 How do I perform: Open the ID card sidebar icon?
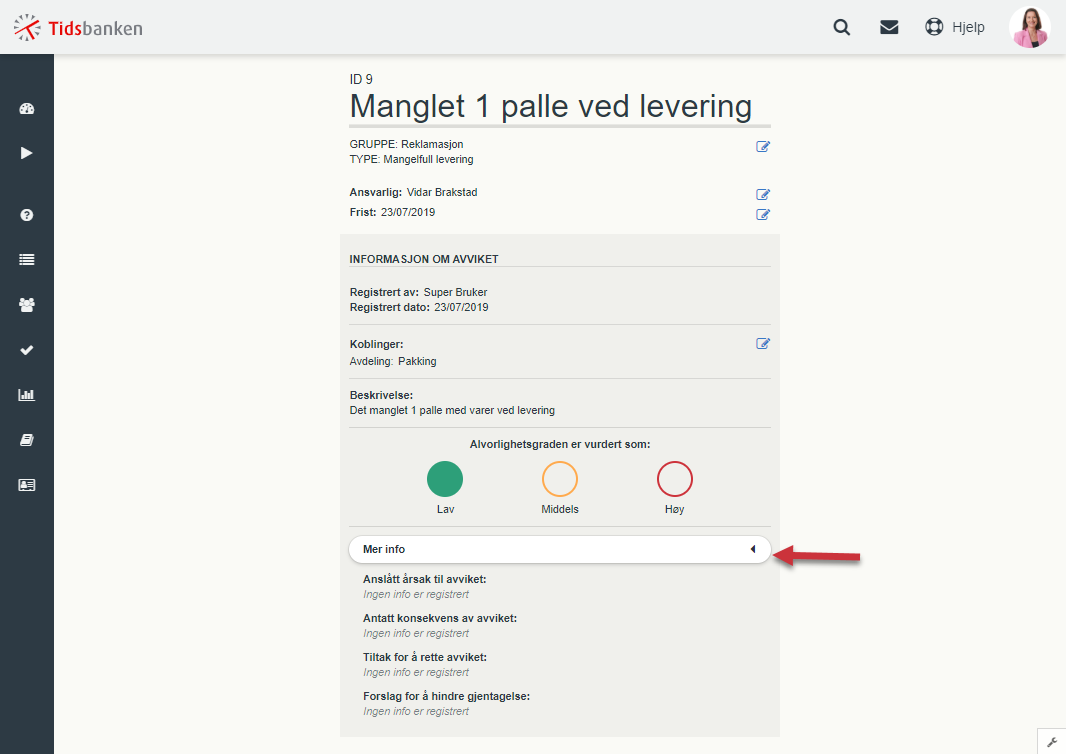click(x=27, y=485)
